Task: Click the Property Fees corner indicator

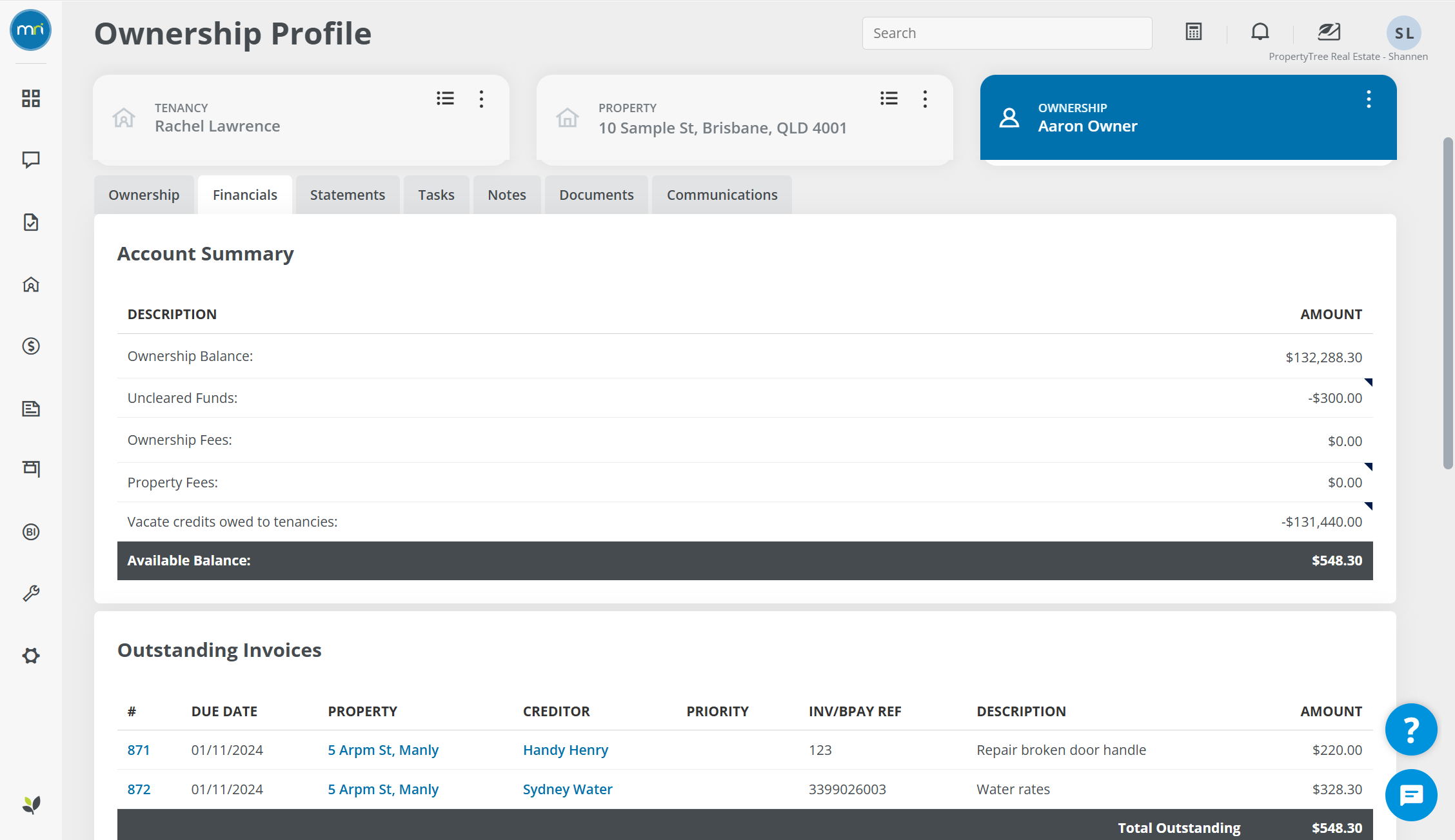Action: pyautogui.click(x=1369, y=466)
